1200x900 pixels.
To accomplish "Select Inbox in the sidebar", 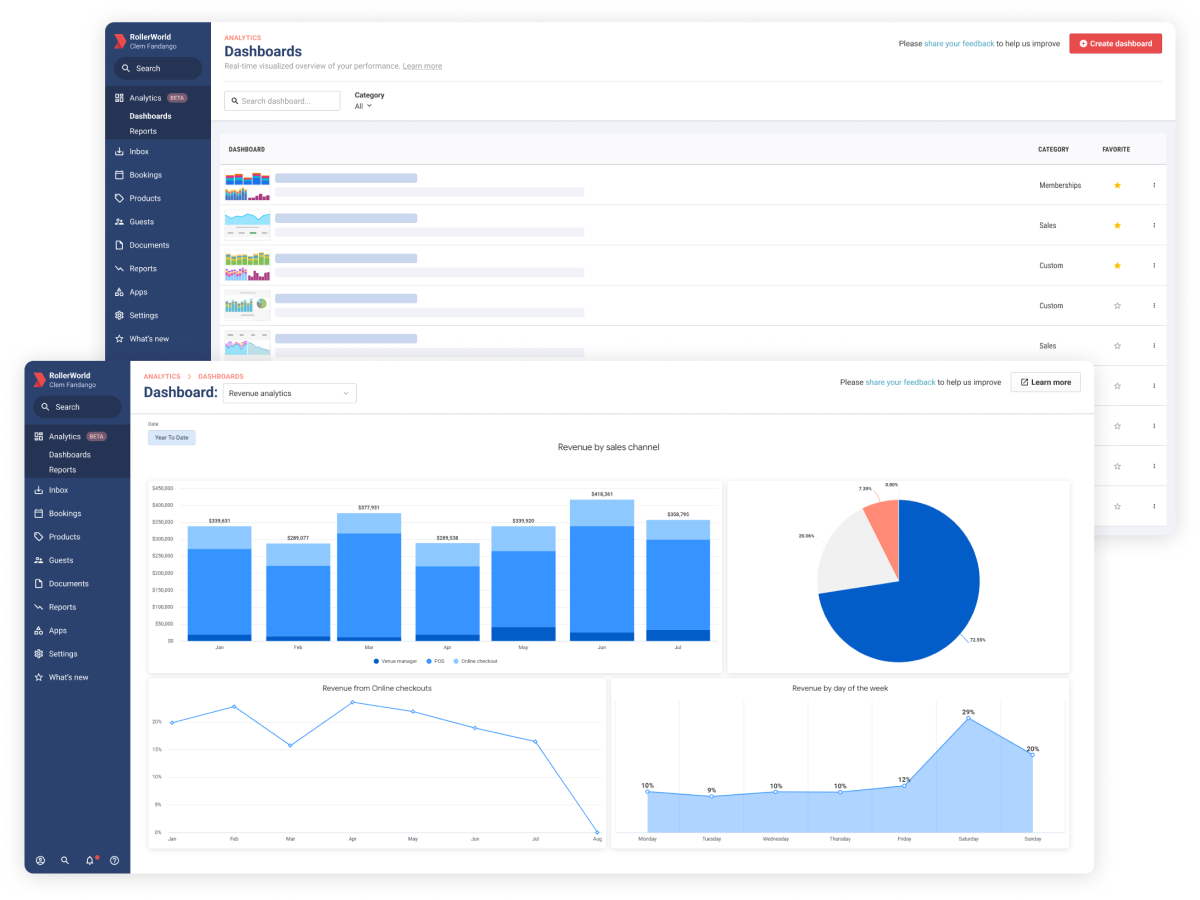I will 55,490.
